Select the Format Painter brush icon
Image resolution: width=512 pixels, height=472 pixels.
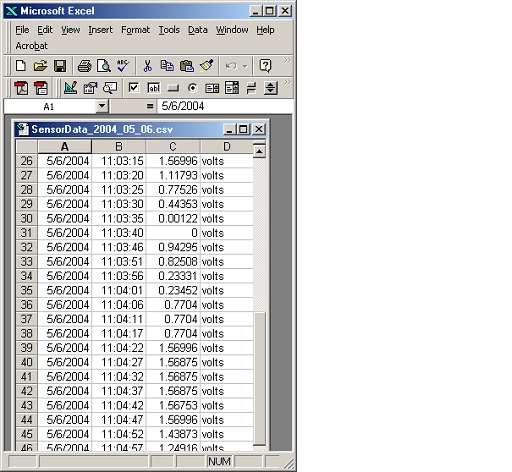(x=206, y=66)
